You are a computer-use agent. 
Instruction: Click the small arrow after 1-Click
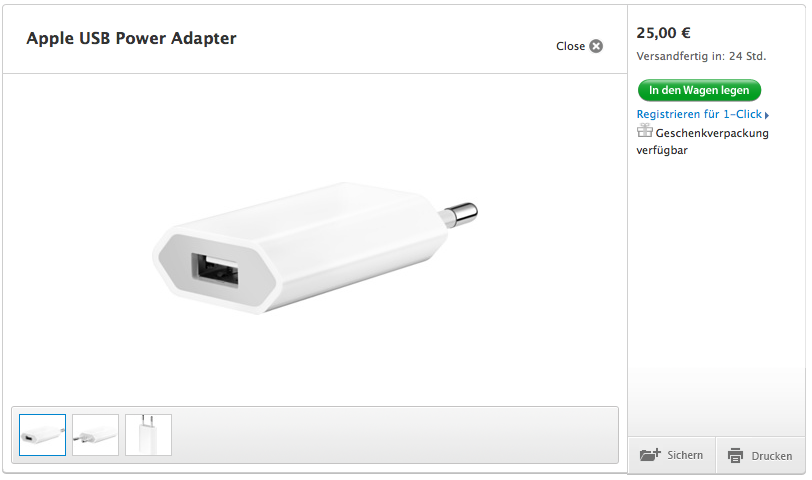[x=767, y=115]
